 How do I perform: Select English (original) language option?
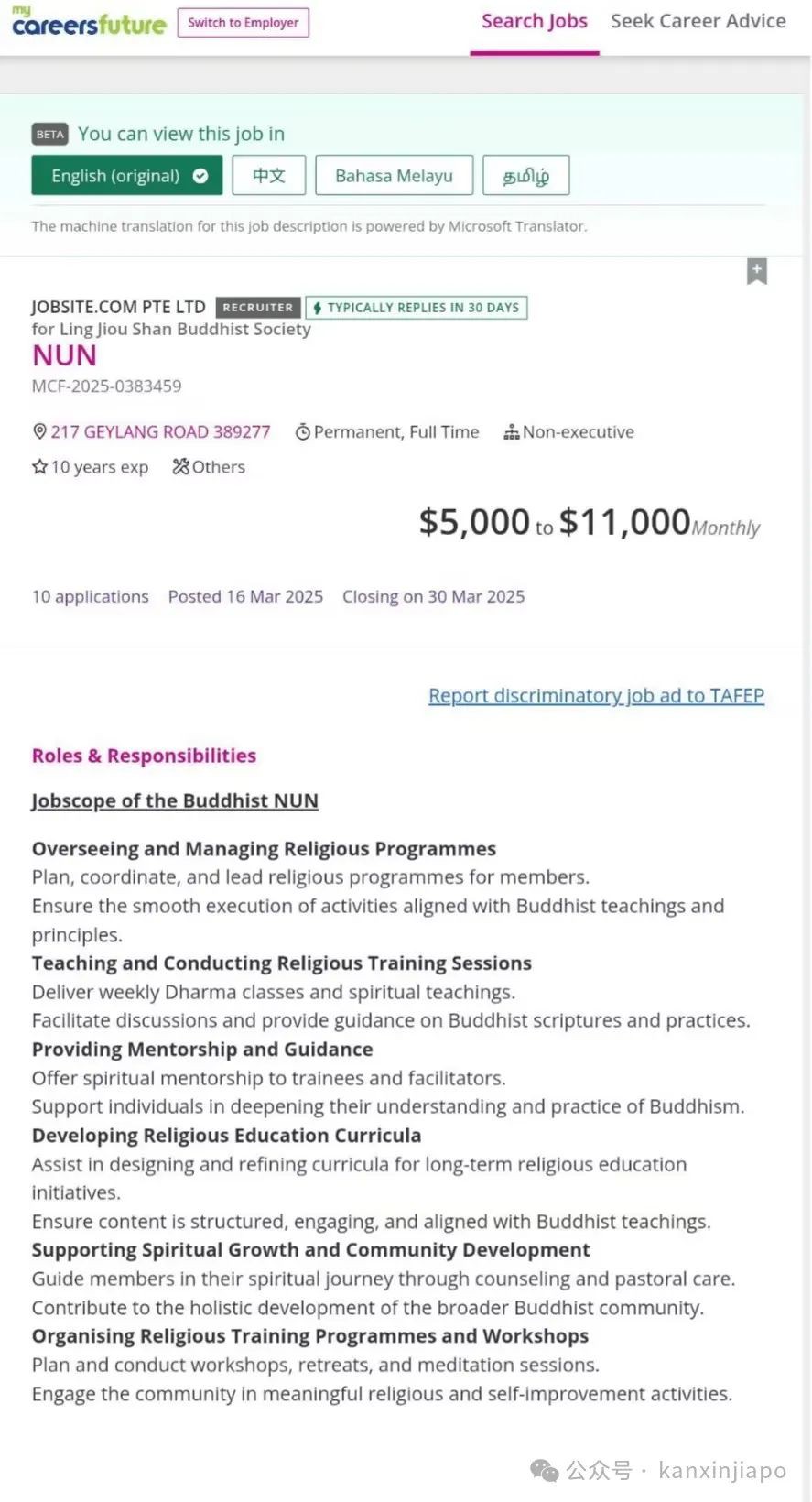coord(126,176)
